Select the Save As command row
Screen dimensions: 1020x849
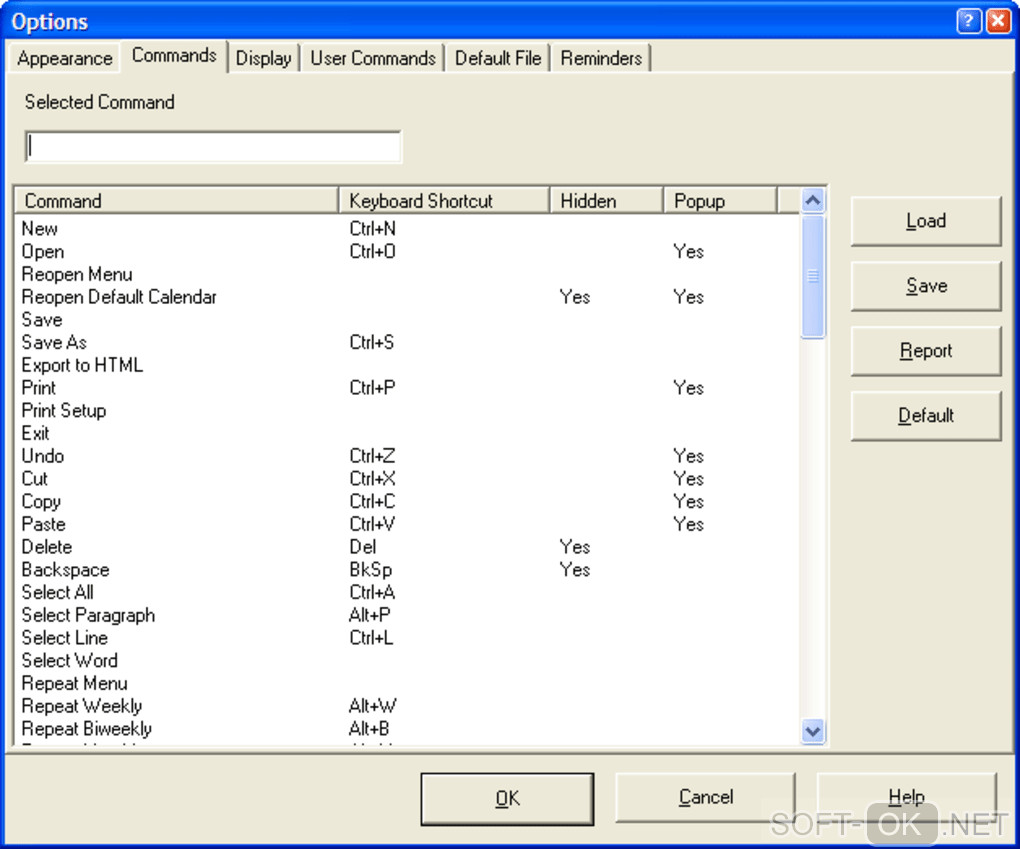coord(407,343)
